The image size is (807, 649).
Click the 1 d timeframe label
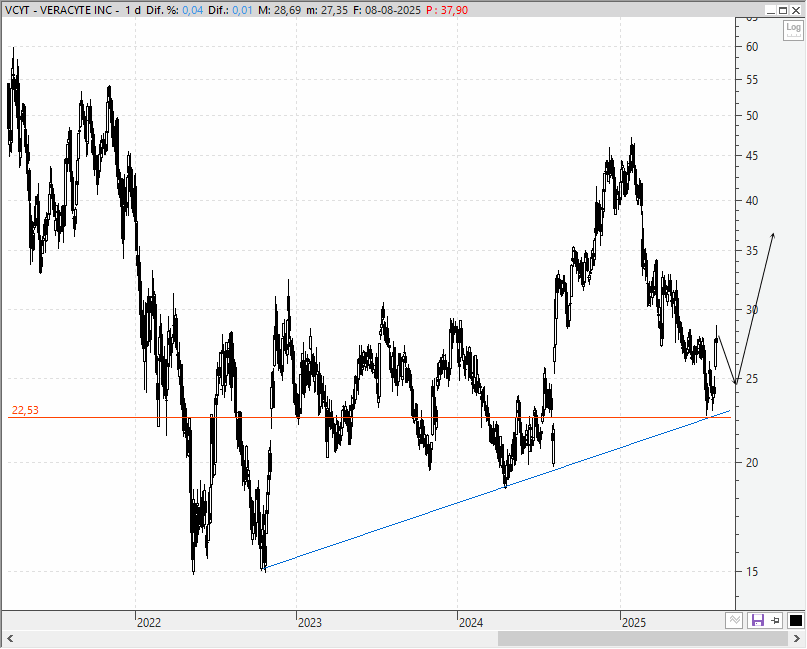point(133,10)
